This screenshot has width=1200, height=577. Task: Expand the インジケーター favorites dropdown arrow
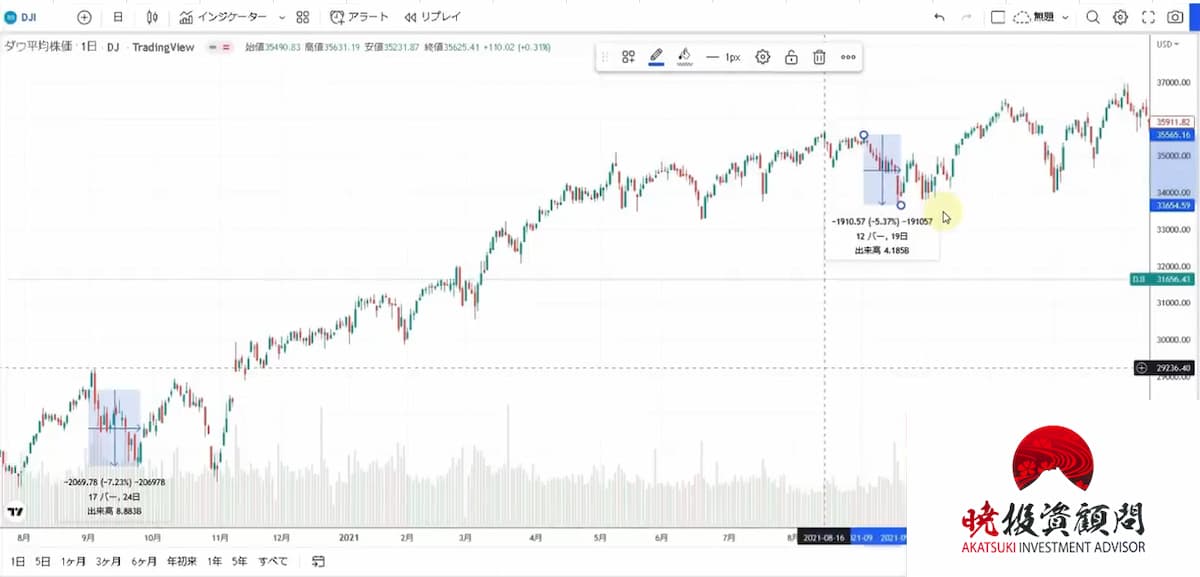click(x=281, y=17)
